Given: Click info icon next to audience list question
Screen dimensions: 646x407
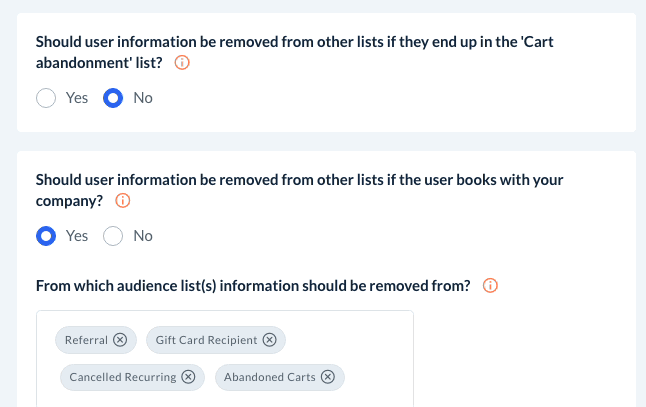Looking at the screenshot, I should point(490,286).
